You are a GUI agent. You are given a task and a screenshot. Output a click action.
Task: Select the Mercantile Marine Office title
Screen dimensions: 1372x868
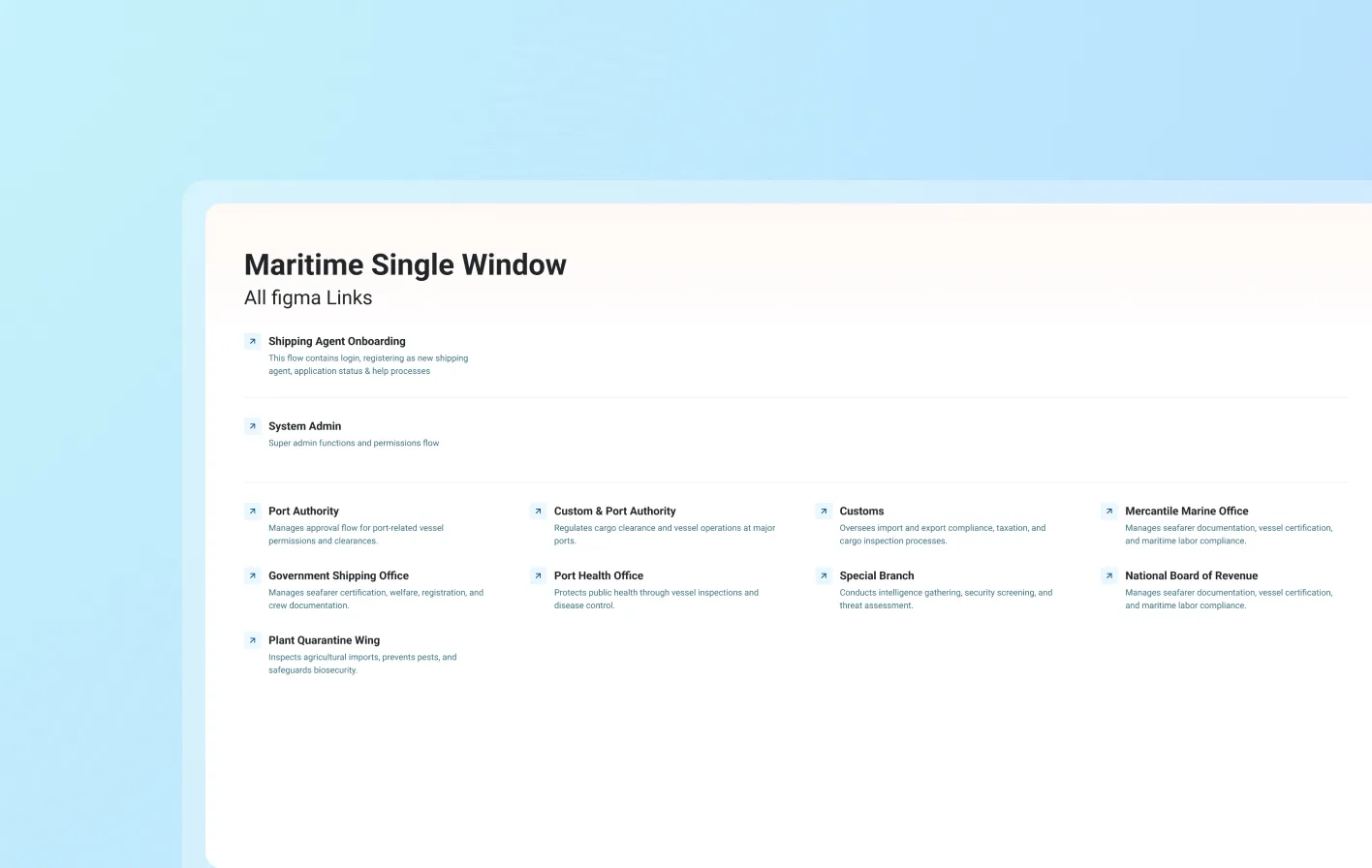click(x=1186, y=511)
